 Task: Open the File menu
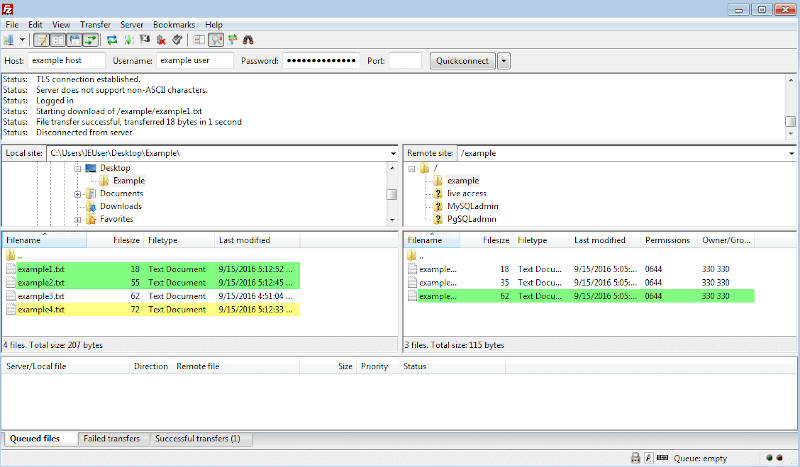12,24
